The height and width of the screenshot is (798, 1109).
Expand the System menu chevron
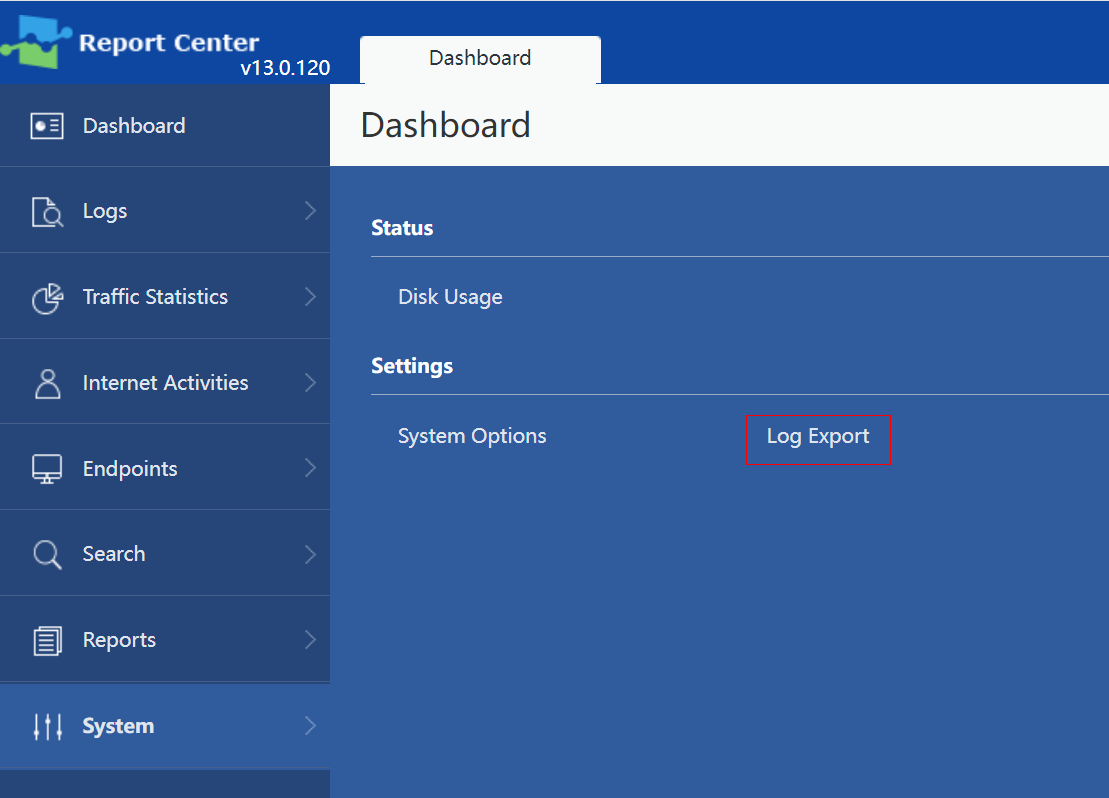click(310, 726)
